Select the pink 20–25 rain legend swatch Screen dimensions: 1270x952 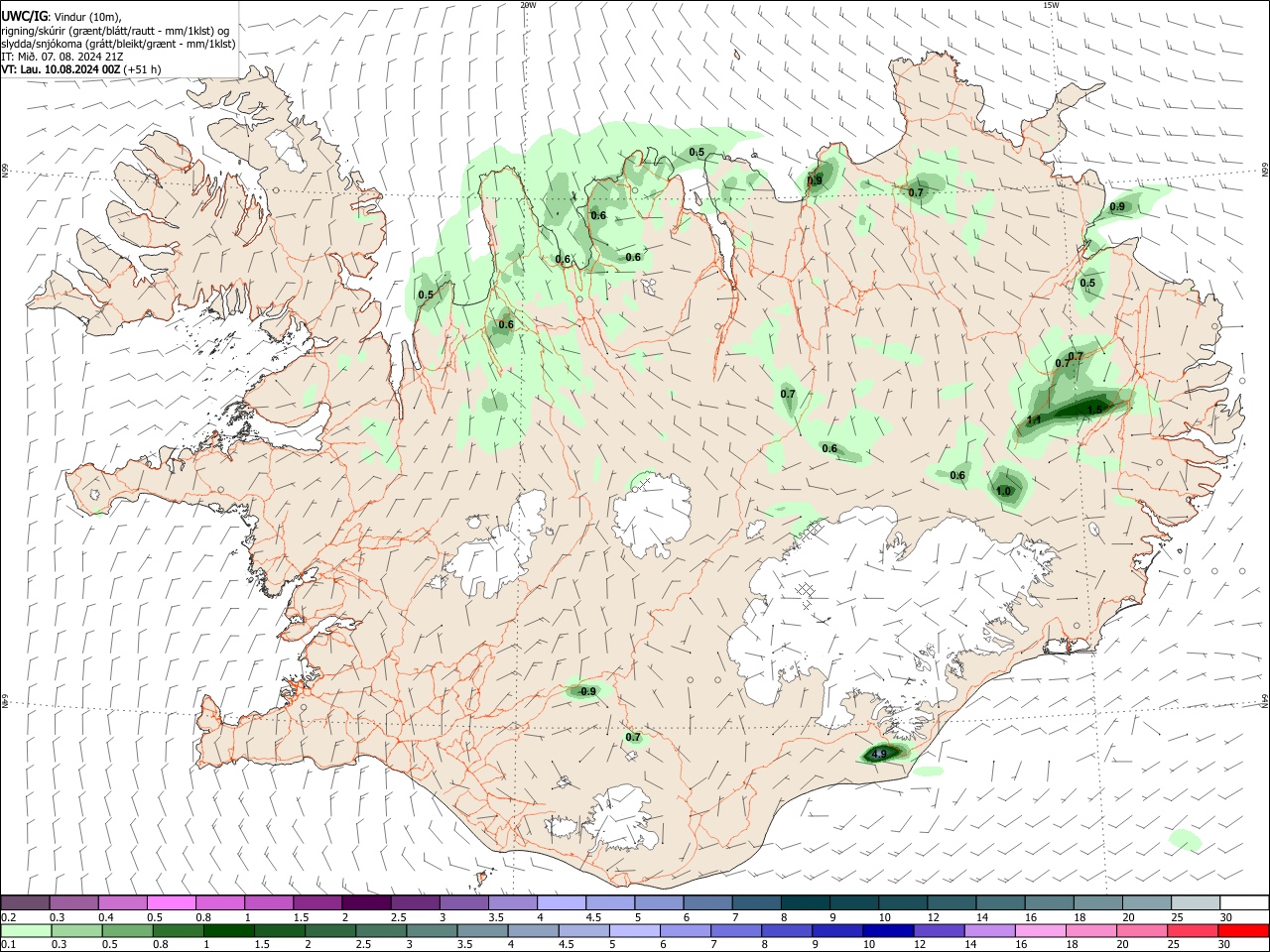[1142, 931]
